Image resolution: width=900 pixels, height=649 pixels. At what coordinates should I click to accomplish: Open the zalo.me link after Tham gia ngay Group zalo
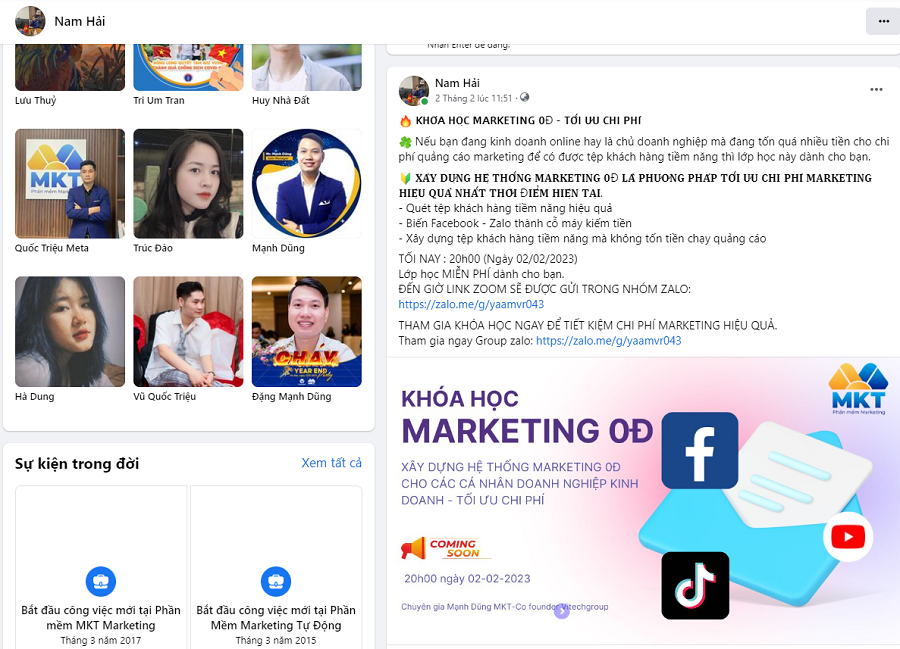(608, 340)
